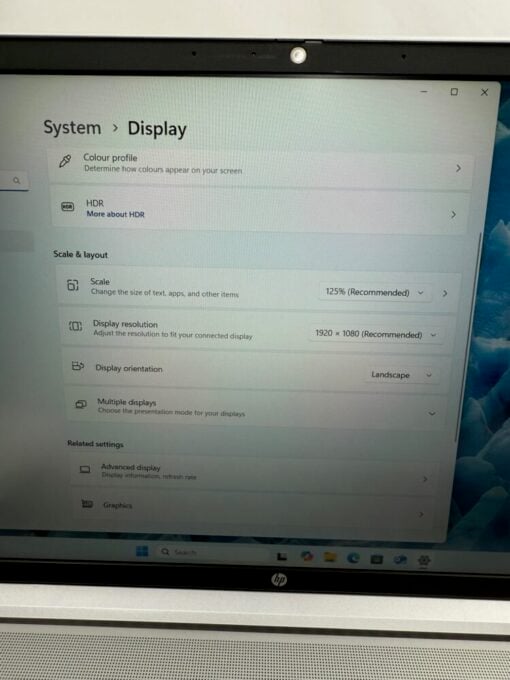Click the Graphics icon

pyautogui.click(x=87, y=503)
